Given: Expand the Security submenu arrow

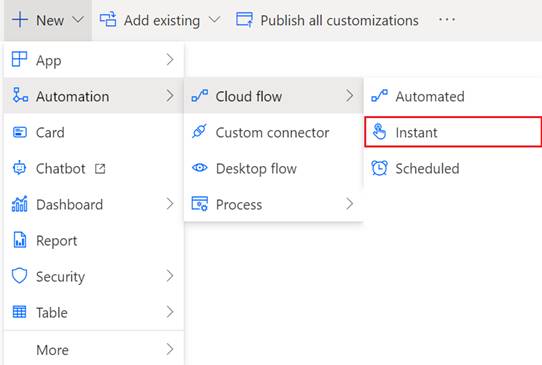Looking at the screenshot, I should (x=170, y=276).
